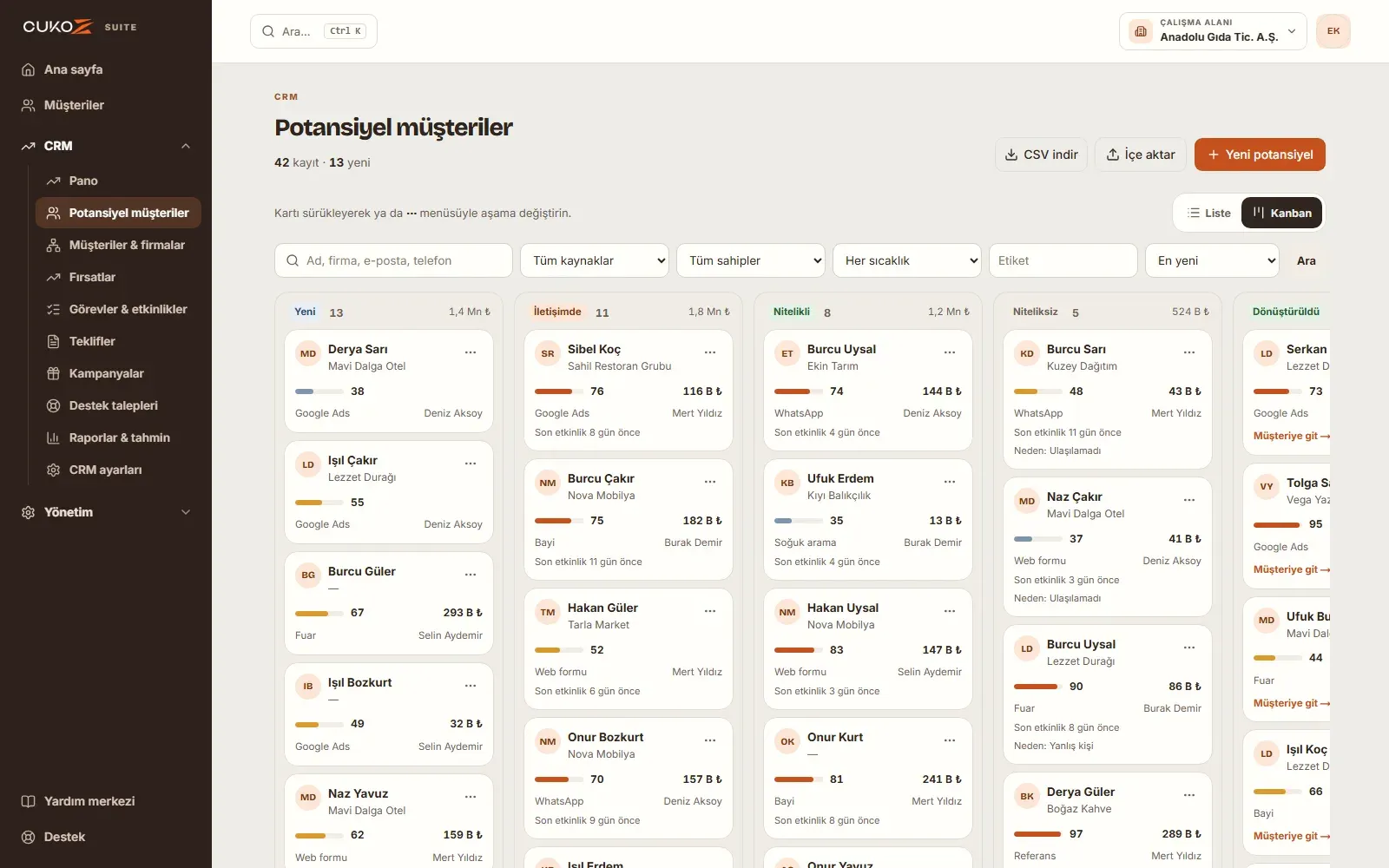The image size is (1389, 868).
Task: Open the Anadolu Gıda workspace switcher
Action: [x=1213, y=31]
